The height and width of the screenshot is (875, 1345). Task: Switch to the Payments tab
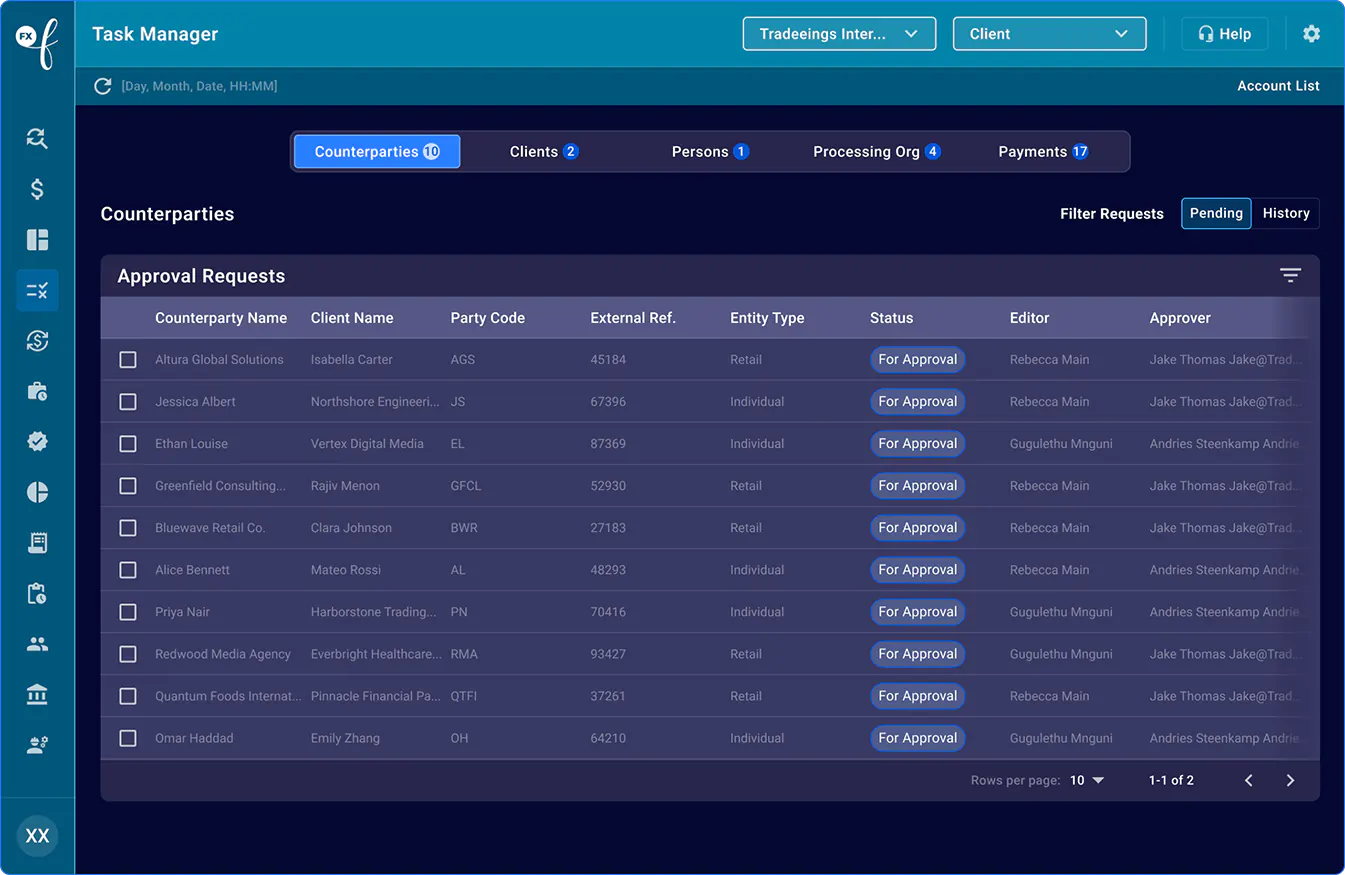click(x=1043, y=152)
